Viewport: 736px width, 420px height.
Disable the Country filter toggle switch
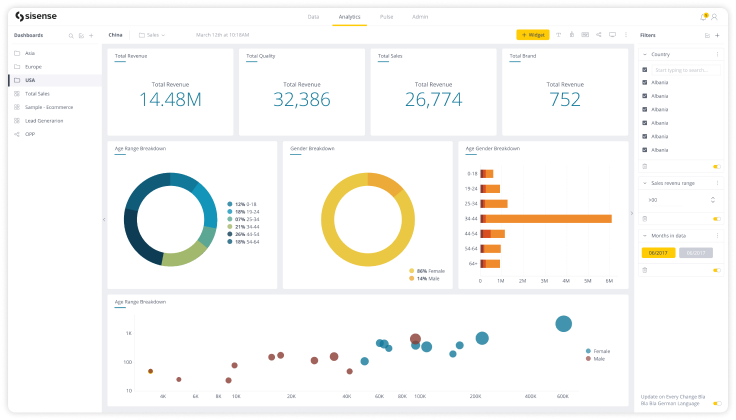[716, 166]
